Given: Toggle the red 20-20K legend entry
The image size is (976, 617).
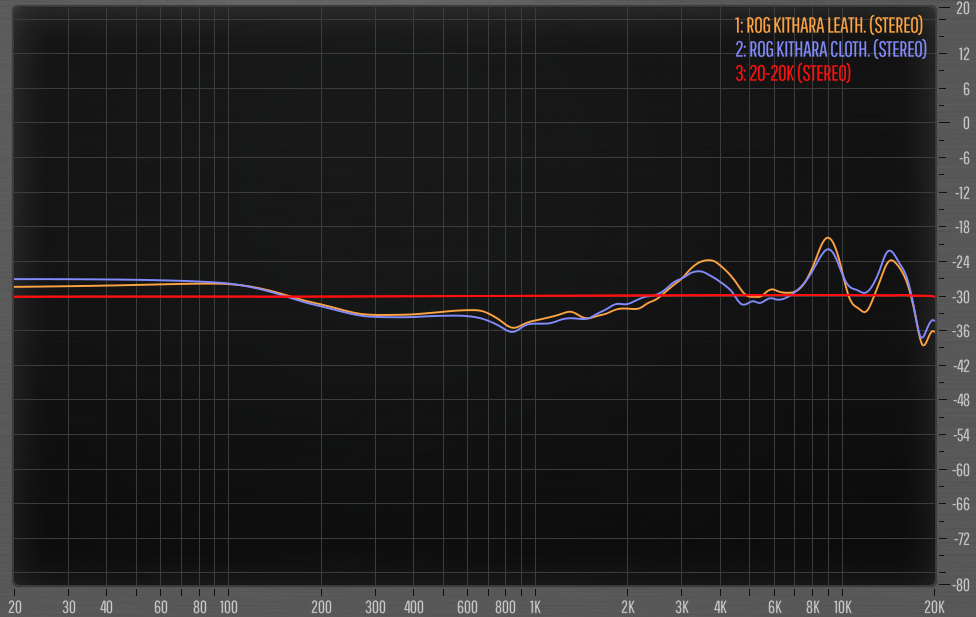Looking at the screenshot, I should pos(792,73).
